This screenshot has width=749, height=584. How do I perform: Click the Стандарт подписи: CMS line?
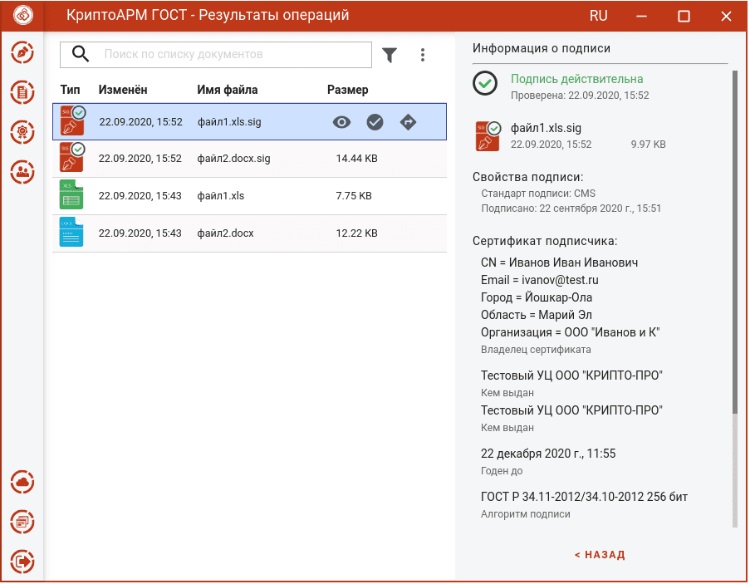coord(538,193)
